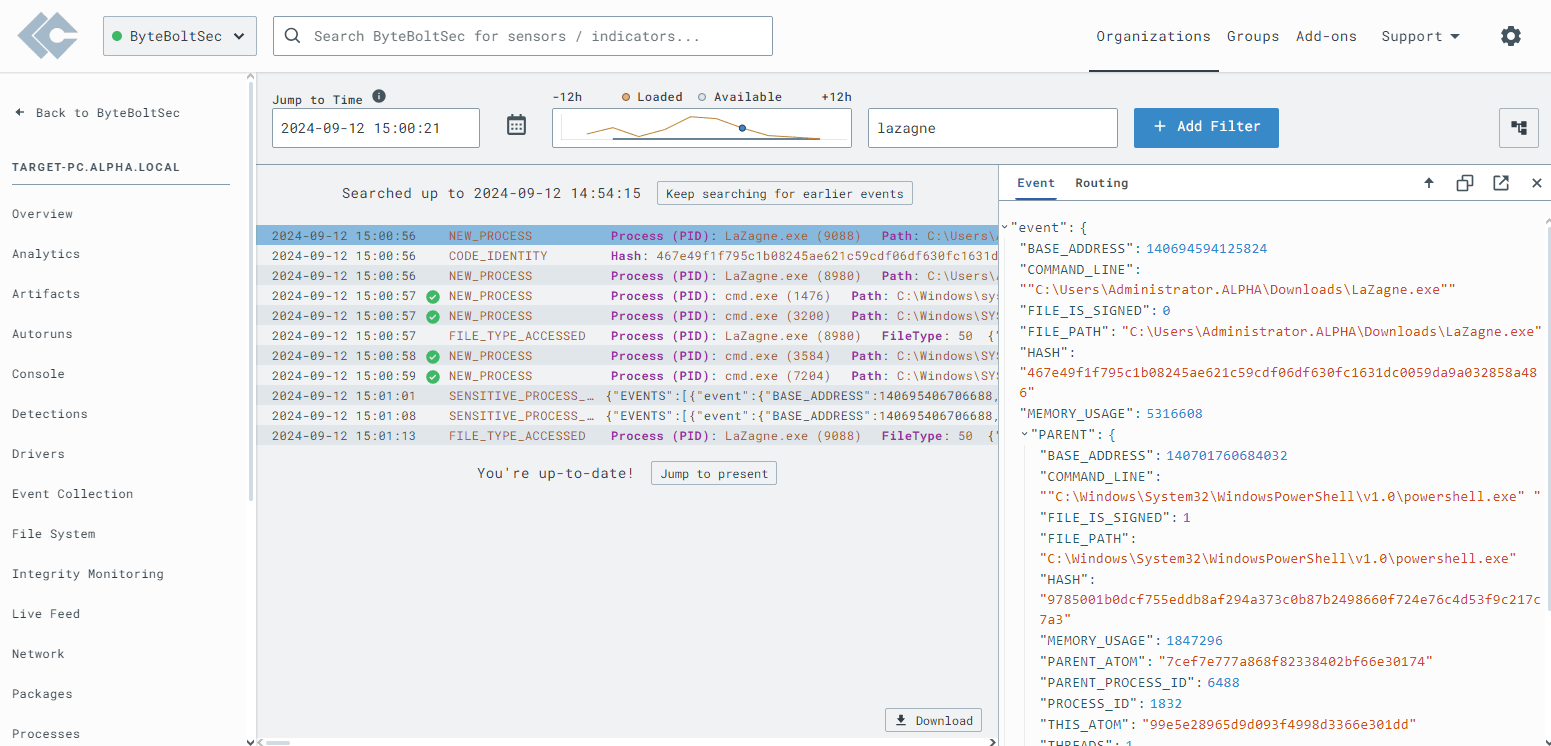Open the settings gear icon
Image resolution: width=1551 pixels, height=746 pixels.
tap(1510, 36)
